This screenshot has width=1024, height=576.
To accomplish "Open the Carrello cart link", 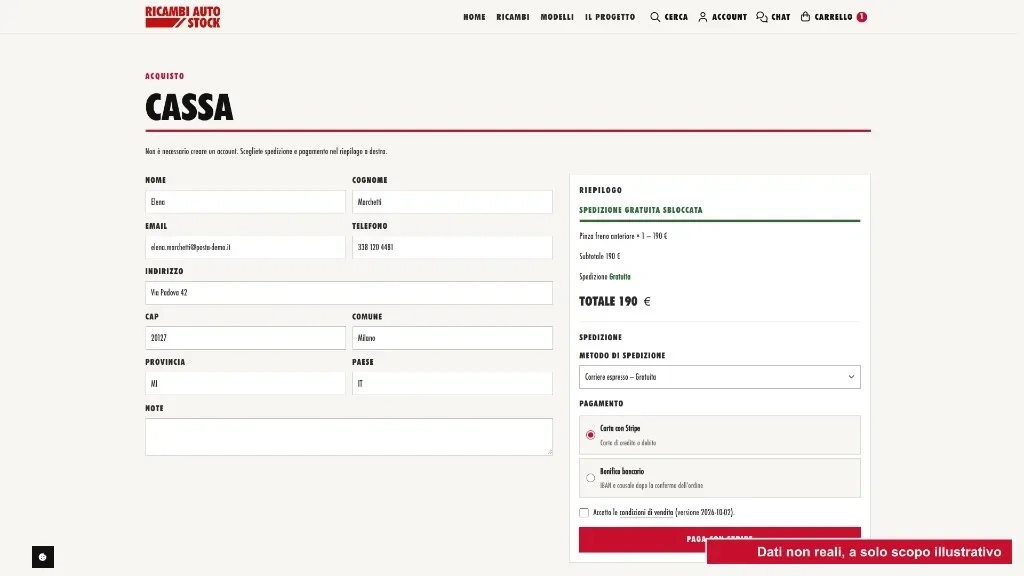I will (833, 17).
